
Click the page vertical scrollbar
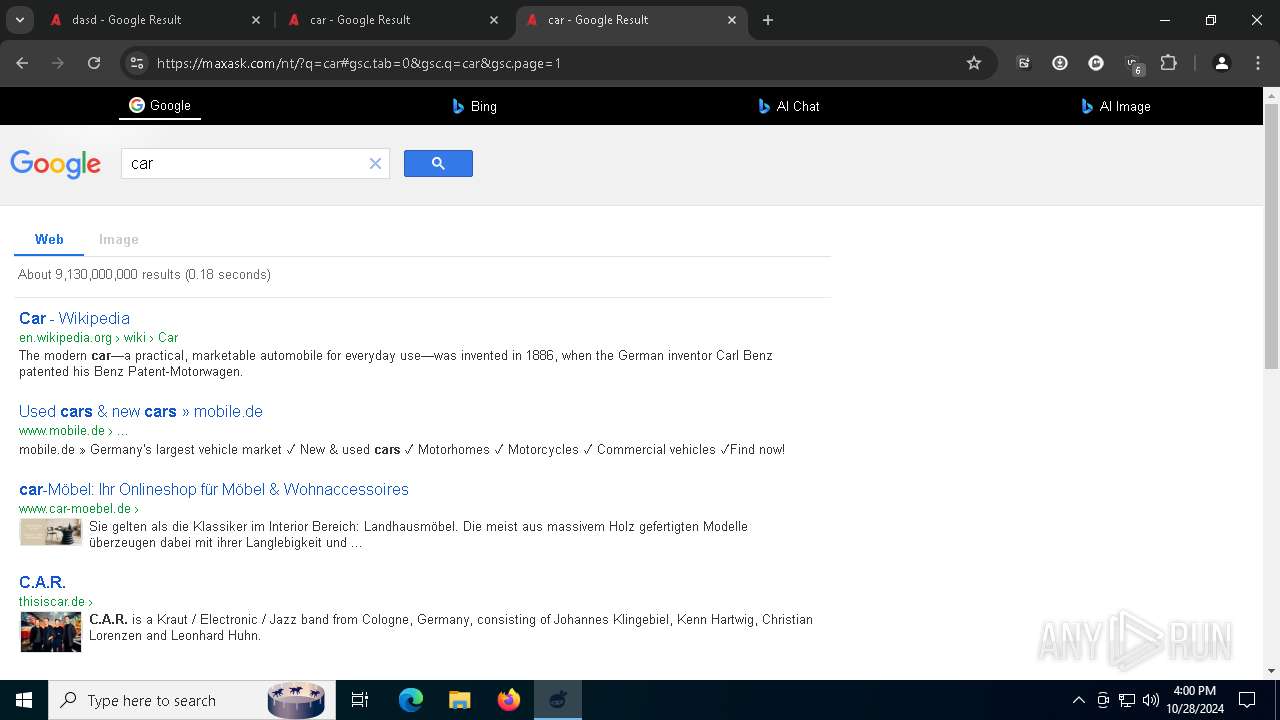(1272, 235)
